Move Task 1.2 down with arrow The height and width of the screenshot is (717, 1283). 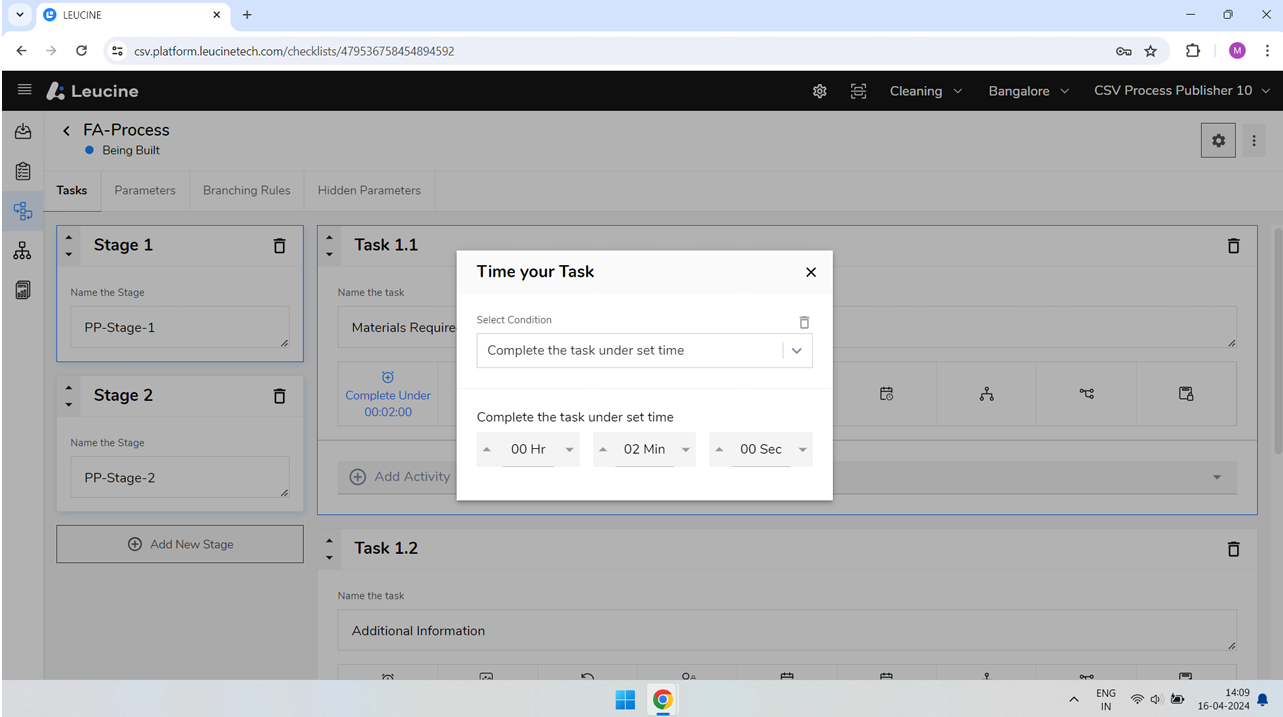(329, 557)
